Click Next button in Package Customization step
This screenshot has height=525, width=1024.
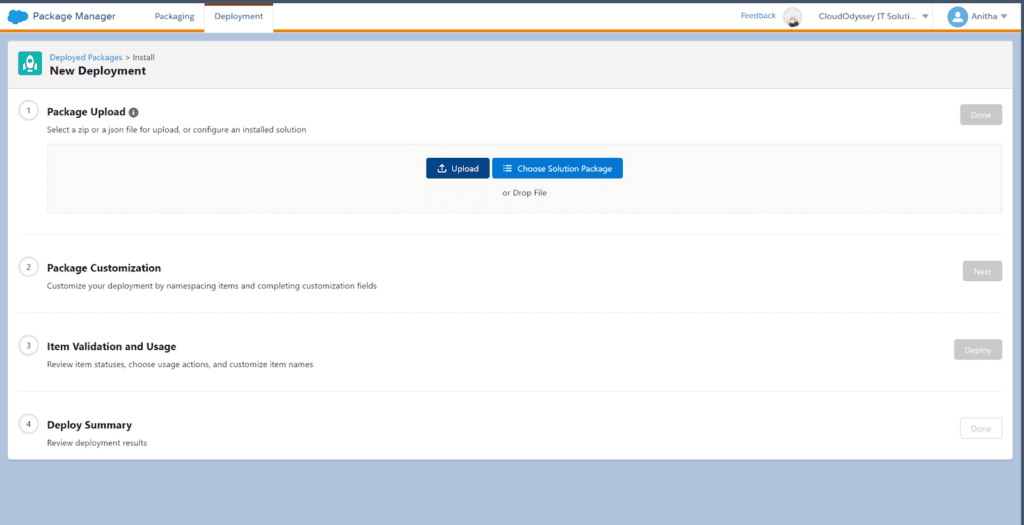[x=982, y=272]
